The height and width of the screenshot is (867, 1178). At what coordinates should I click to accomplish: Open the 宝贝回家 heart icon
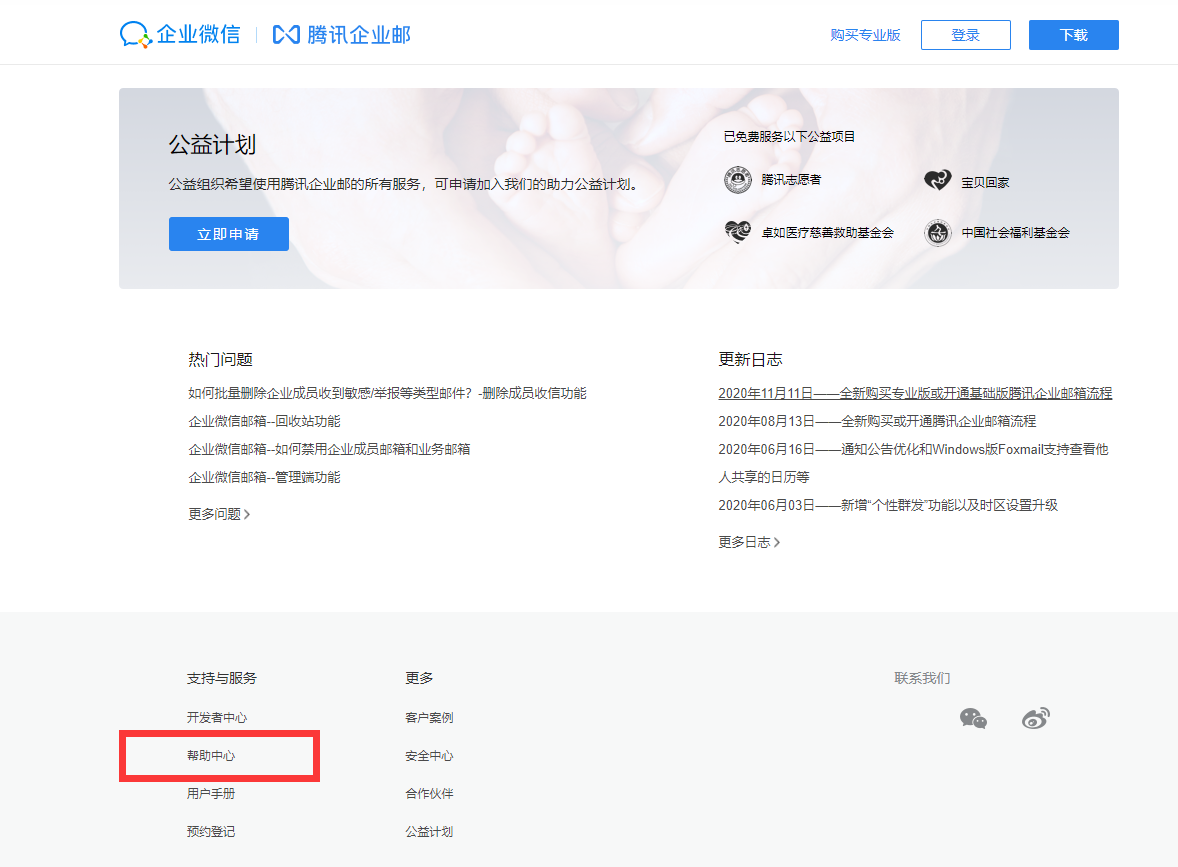pos(938,181)
